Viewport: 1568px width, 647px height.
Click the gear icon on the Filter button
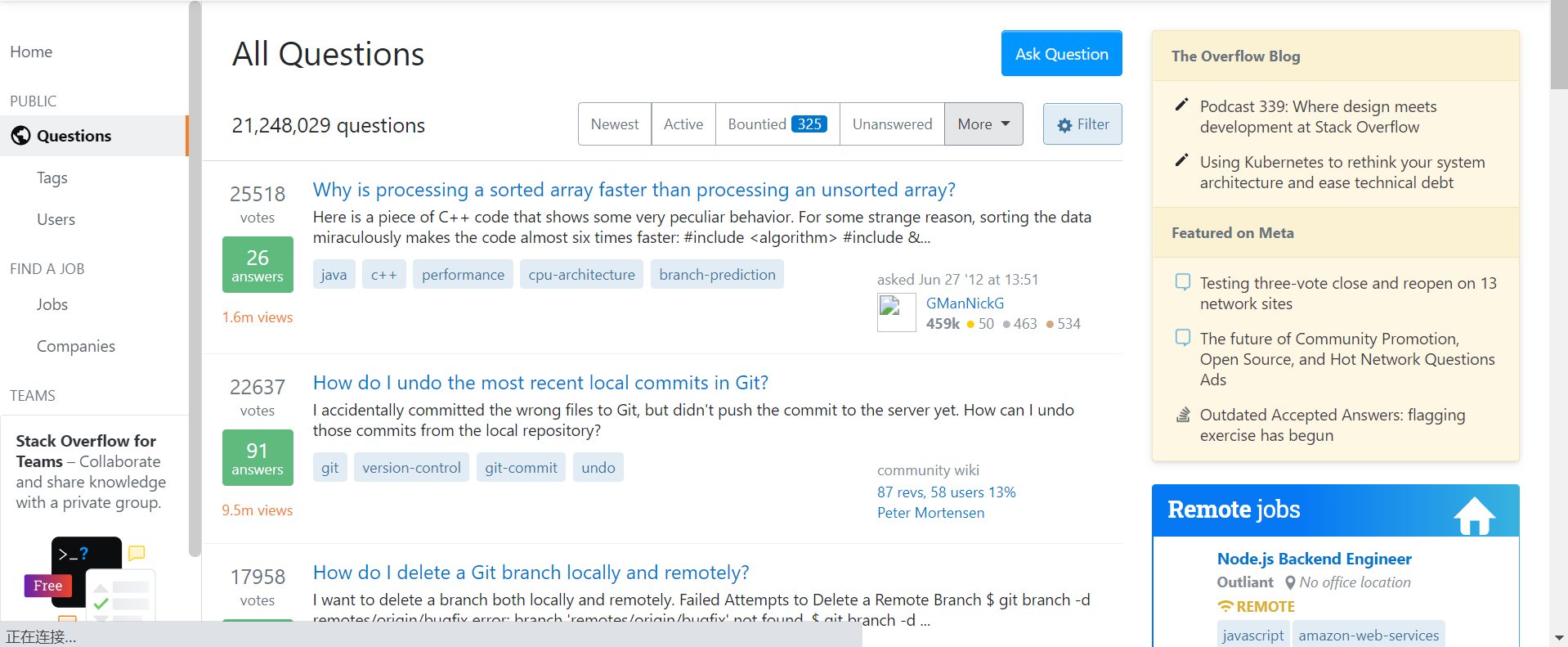pos(1064,125)
